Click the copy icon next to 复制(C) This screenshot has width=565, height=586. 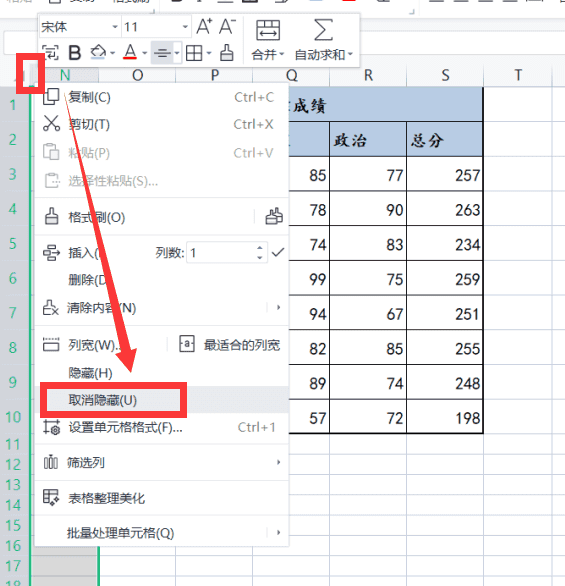[51, 97]
